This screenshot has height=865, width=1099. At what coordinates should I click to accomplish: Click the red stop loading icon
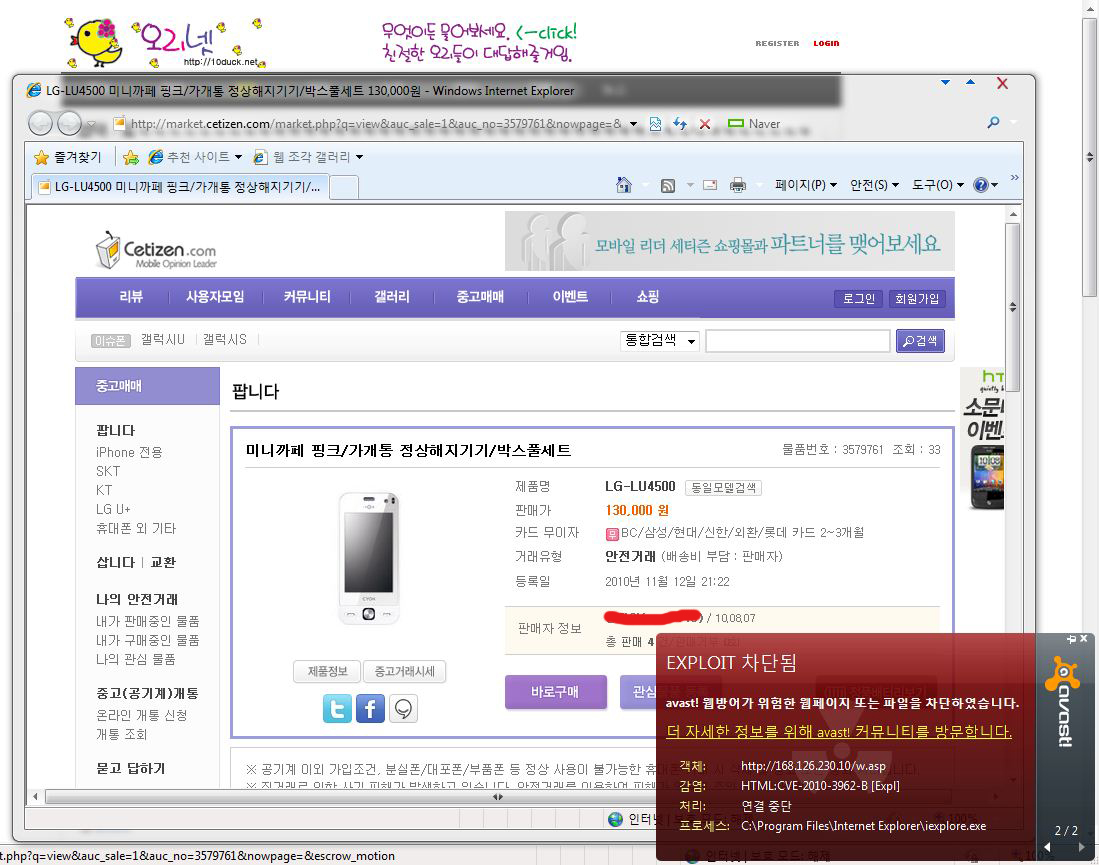point(705,124)
